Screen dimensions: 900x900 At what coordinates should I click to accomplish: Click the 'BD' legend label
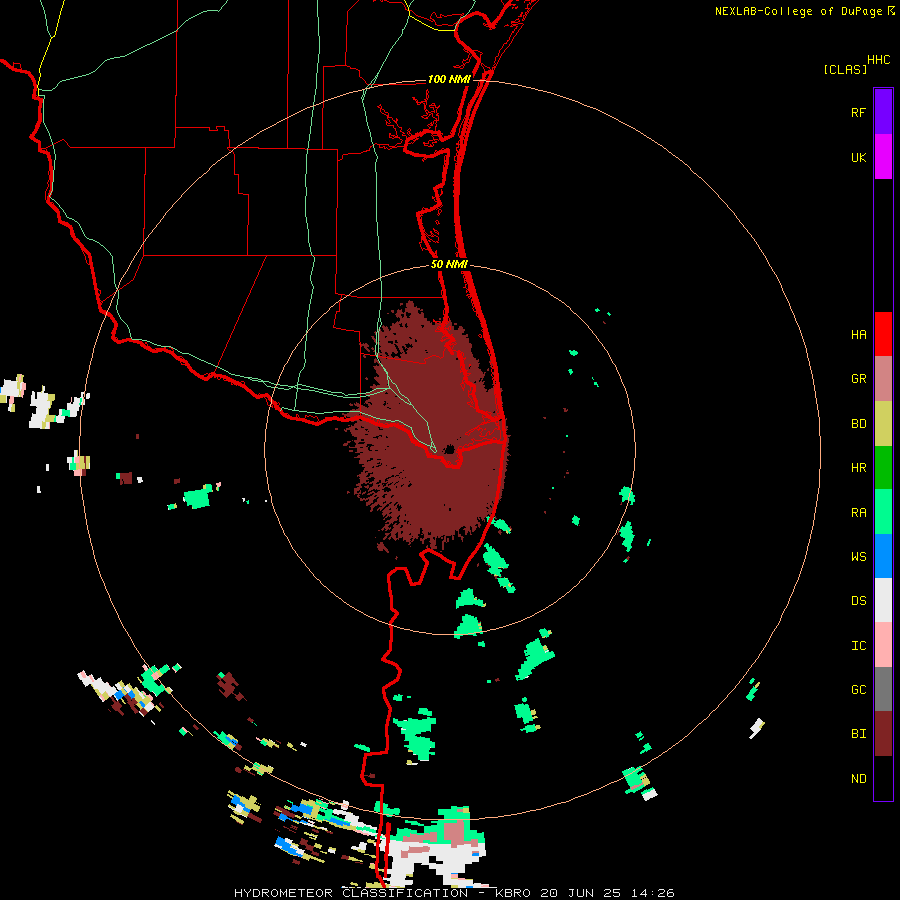[x=858, y=424]
